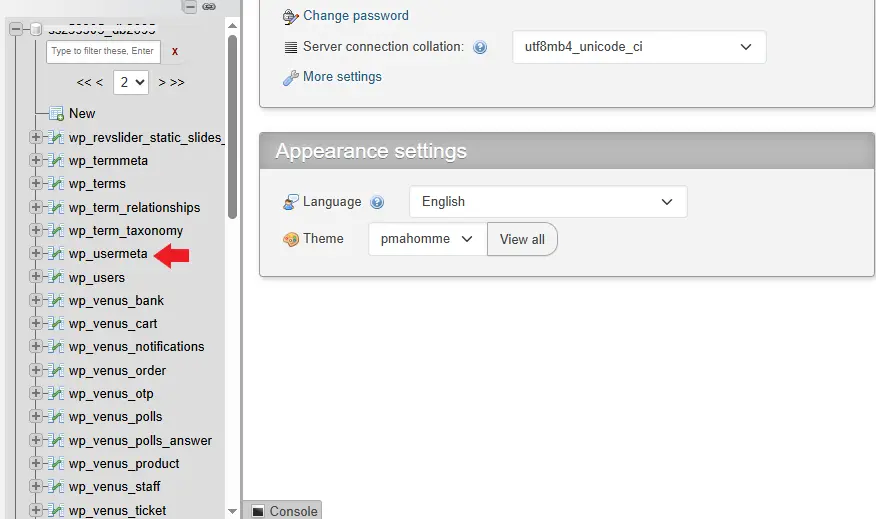
Task: Click the link icon above navigation tree
Action: [x=209, y=6]
